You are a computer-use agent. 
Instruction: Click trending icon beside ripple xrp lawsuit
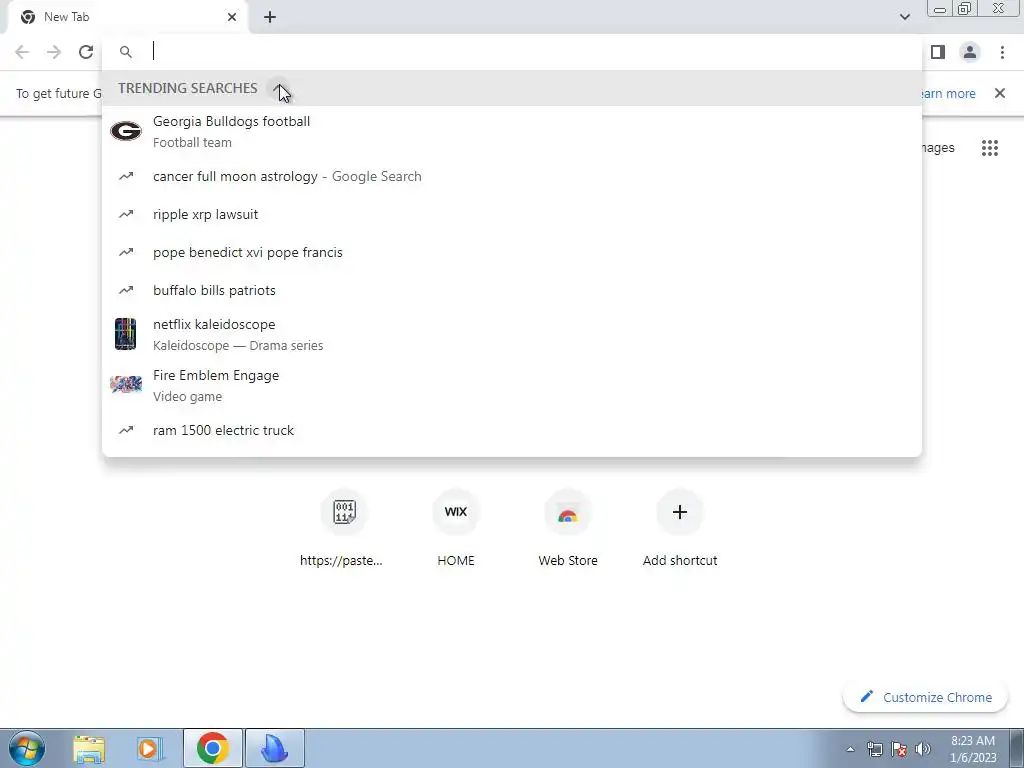point(126,214)
